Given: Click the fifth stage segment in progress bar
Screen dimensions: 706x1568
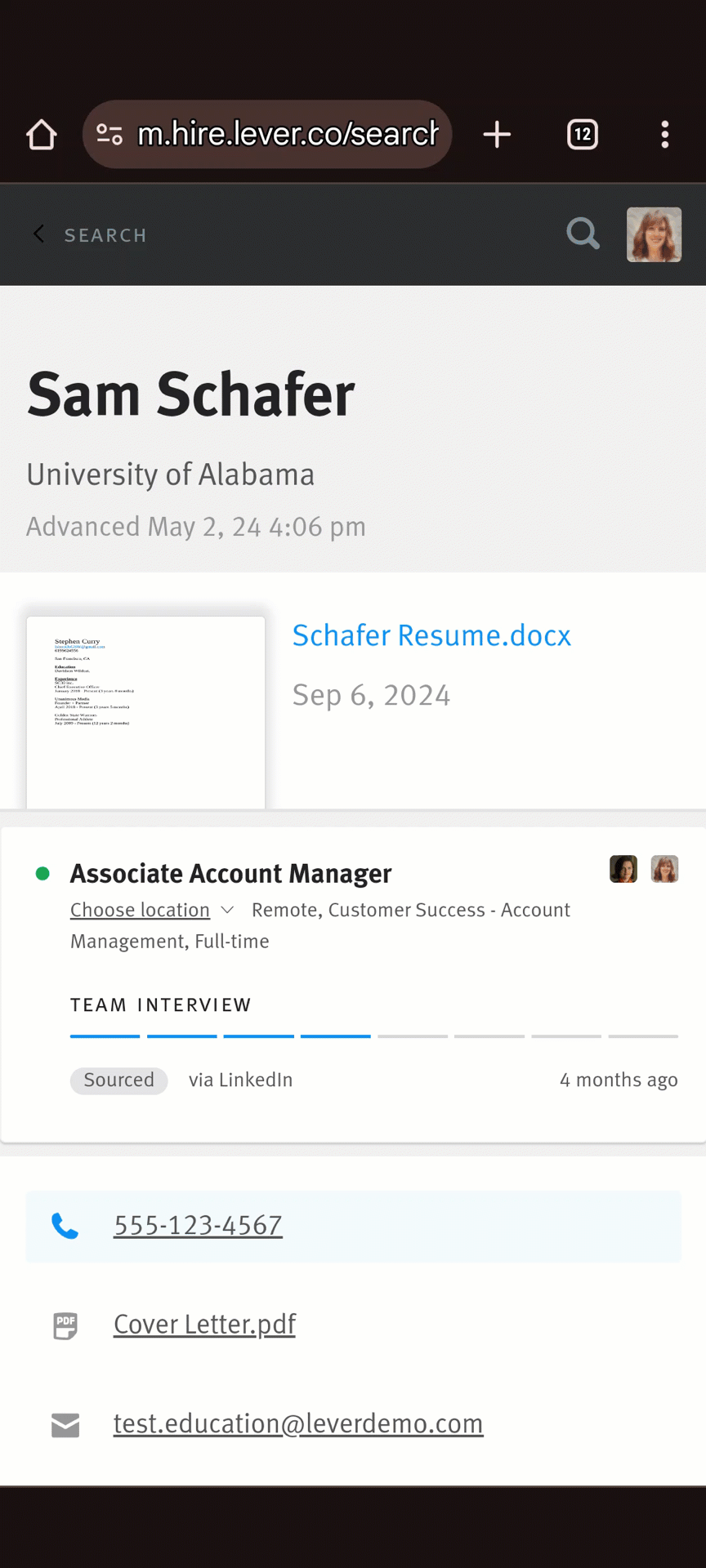Looking at the screenshot, I should (x=413, y=1036).
